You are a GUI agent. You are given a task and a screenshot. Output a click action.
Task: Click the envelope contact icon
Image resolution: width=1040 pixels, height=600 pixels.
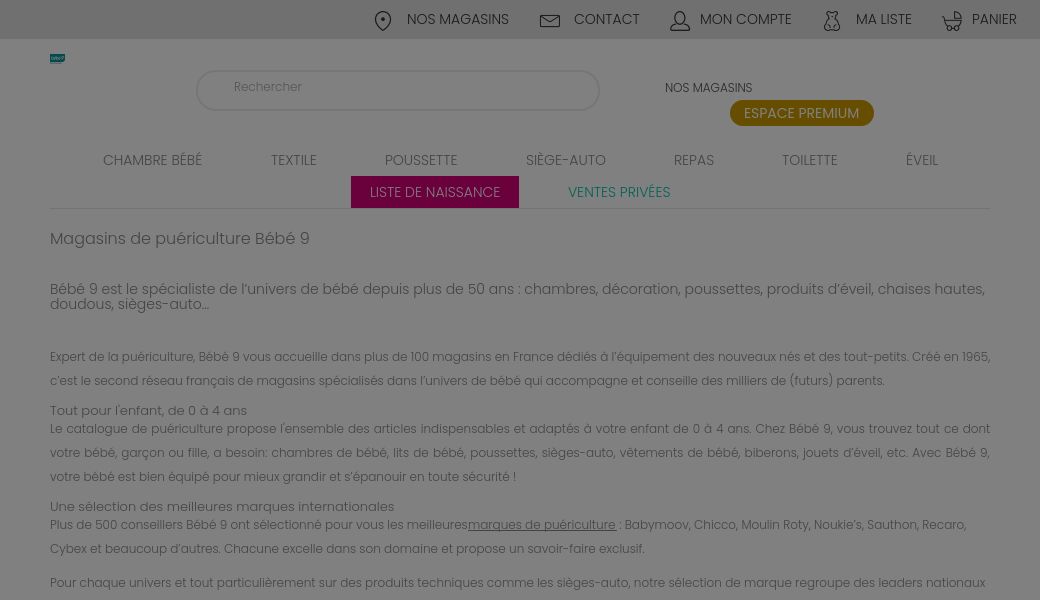click(x=550, y=21)
